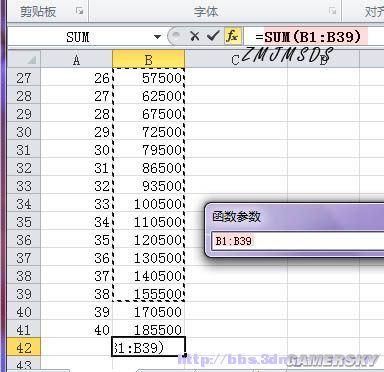Click column A cell with value 29
The height and width of the screenshot is (372, 384).
point(77,132)
